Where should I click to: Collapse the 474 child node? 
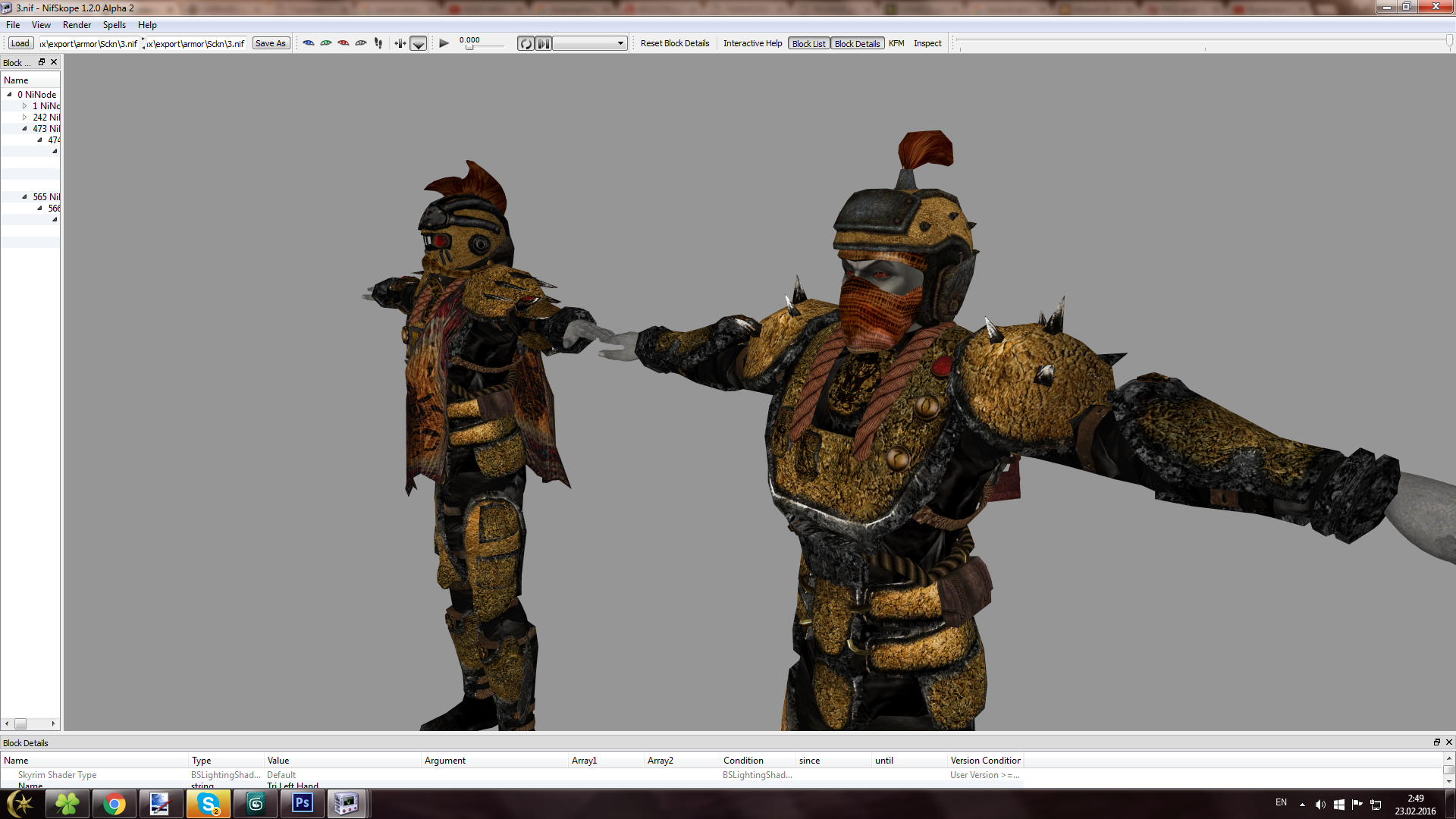(x=39, y=140)
